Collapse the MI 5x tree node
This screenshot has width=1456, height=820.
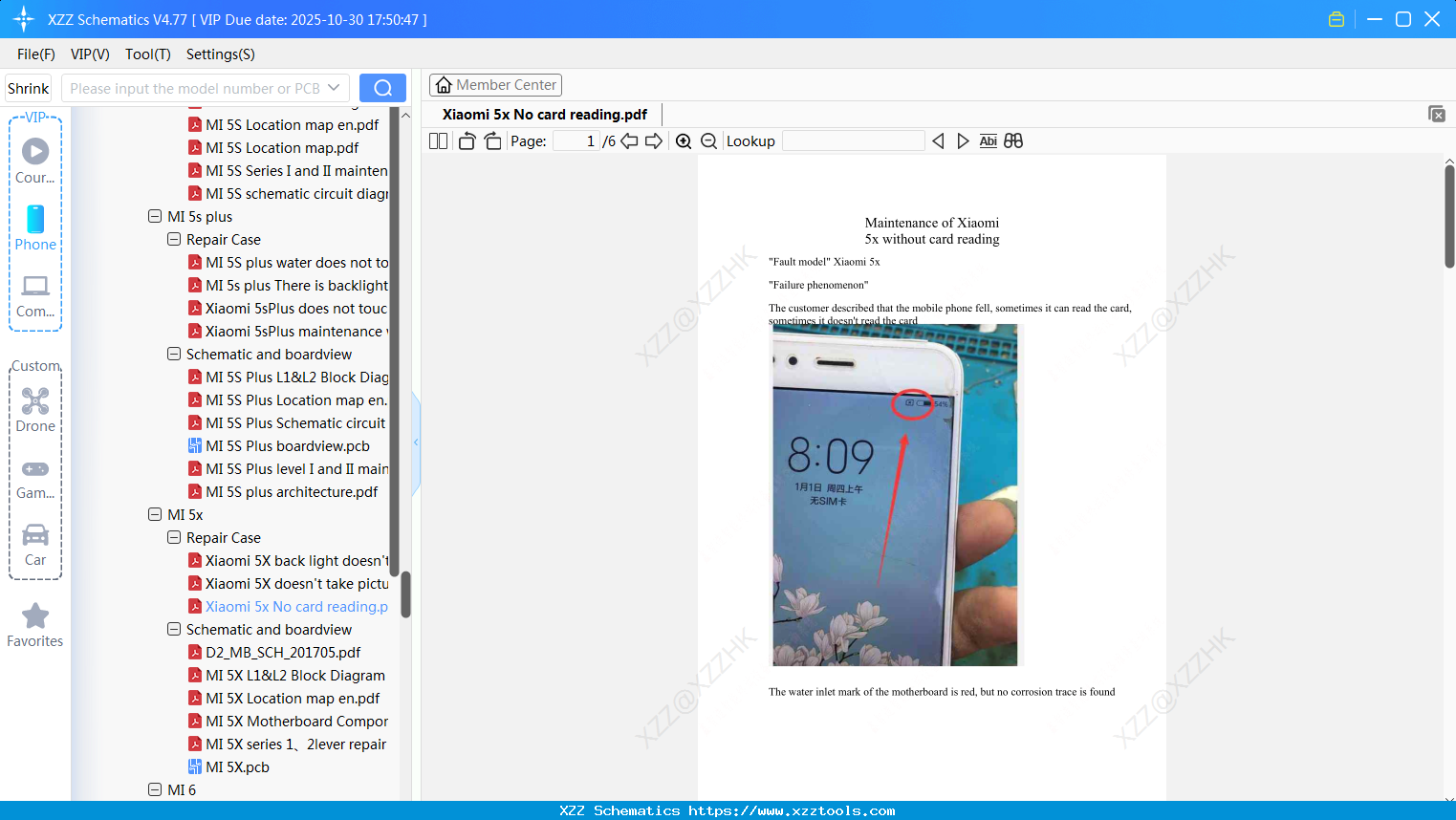[155, 514]
